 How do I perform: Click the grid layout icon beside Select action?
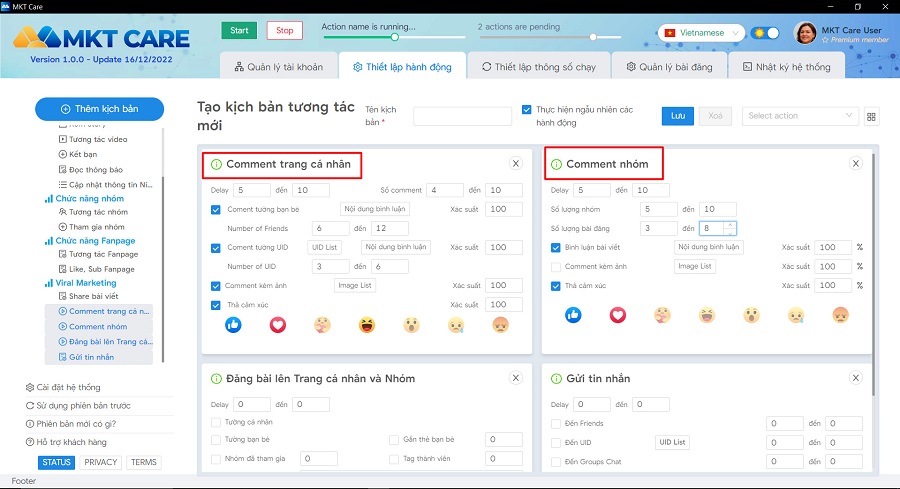[871, 117]
